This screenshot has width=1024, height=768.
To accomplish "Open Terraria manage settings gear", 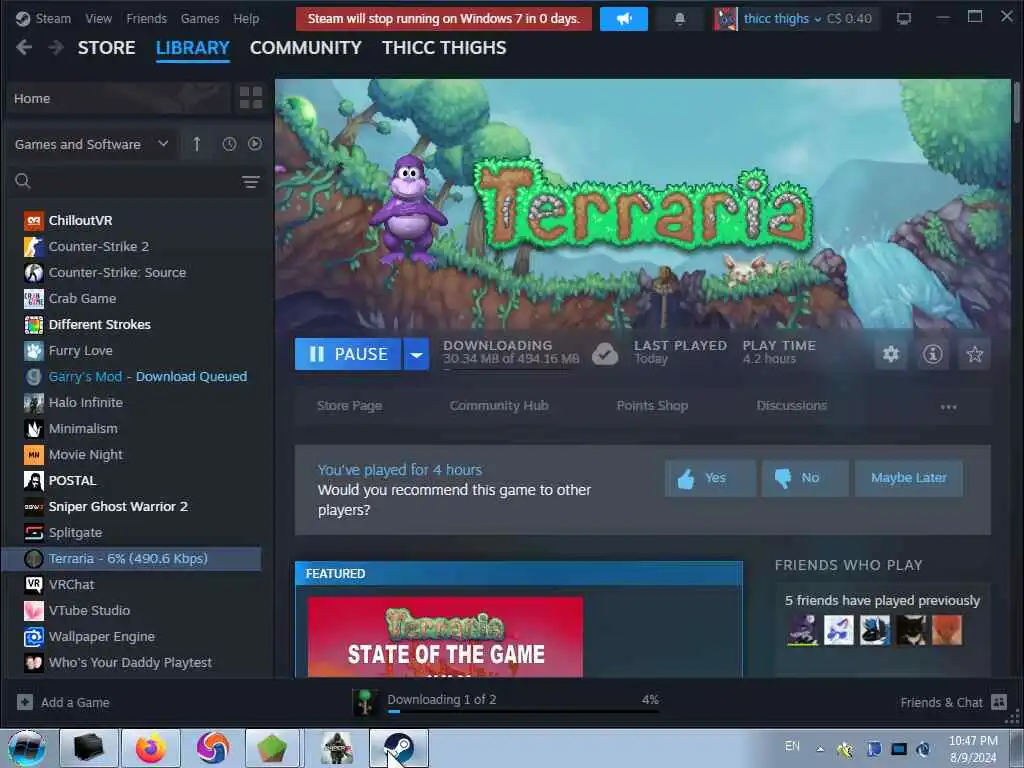I will (891, 354).
